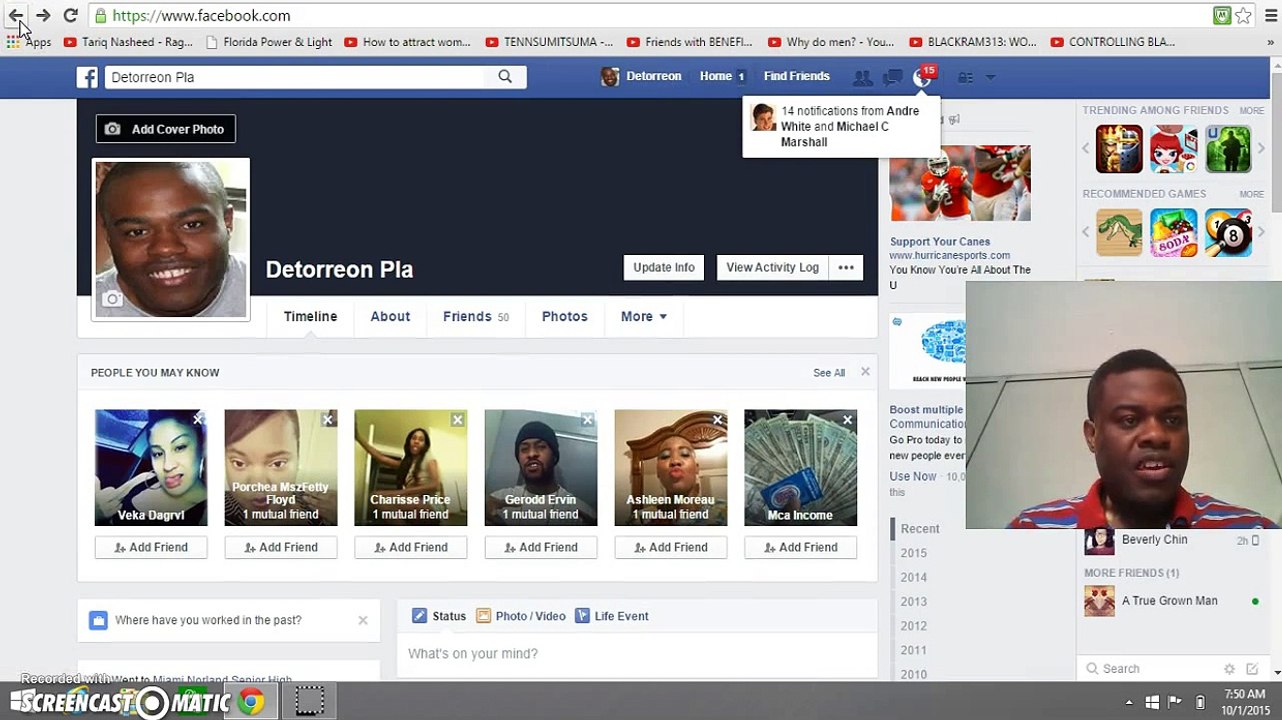Bookmark this page with the star icon
Viewport: 1282px width, 720px height.
pos(1243,16)
